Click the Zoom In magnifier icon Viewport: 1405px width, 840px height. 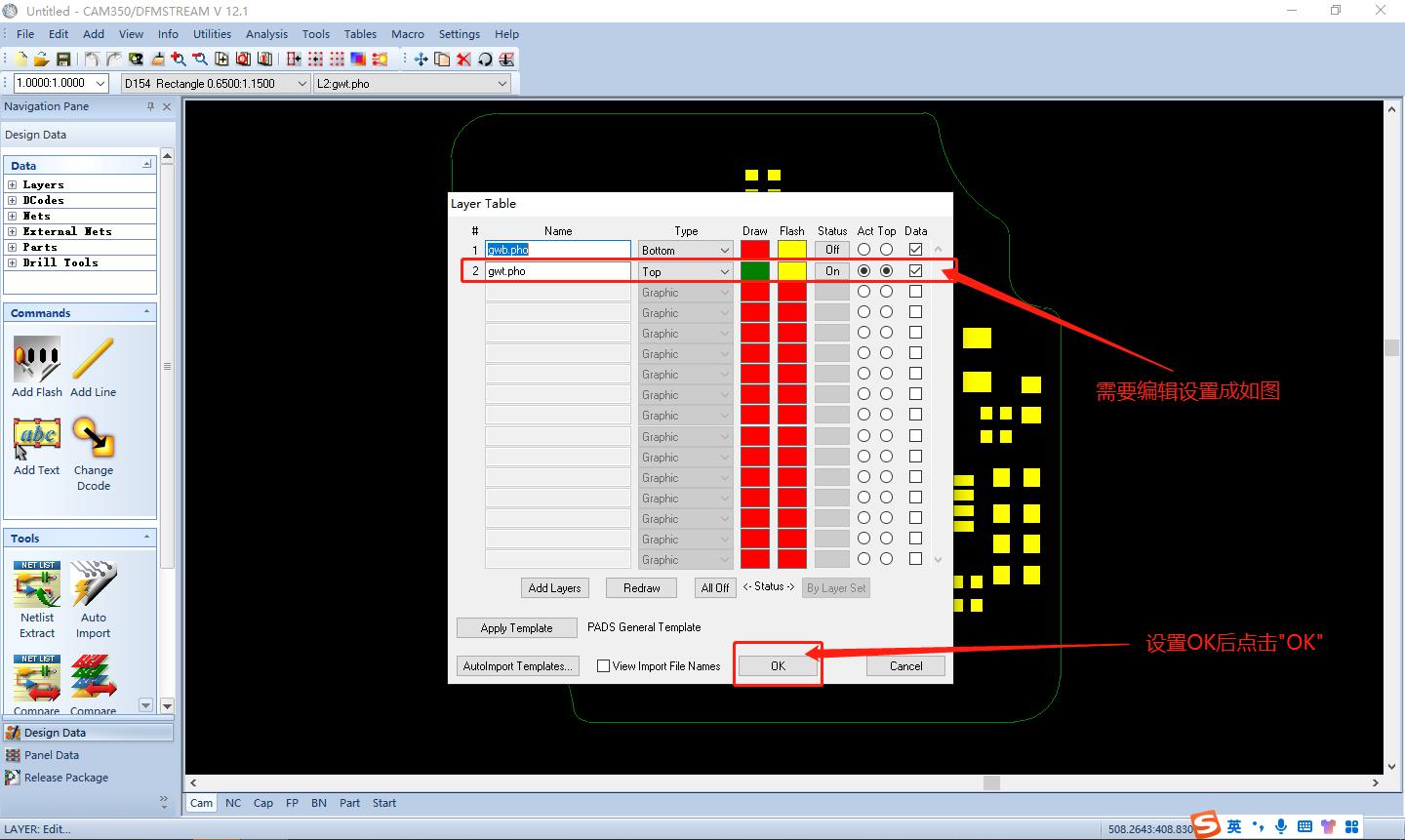coord(179,60)
